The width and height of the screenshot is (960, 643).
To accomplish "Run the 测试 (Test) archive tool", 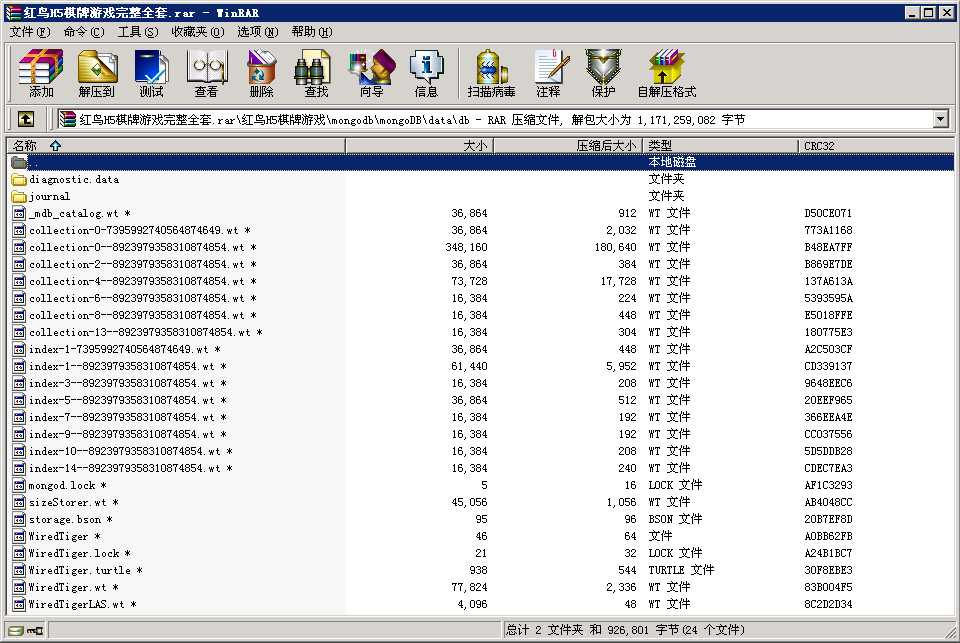I will coord(151,74).
